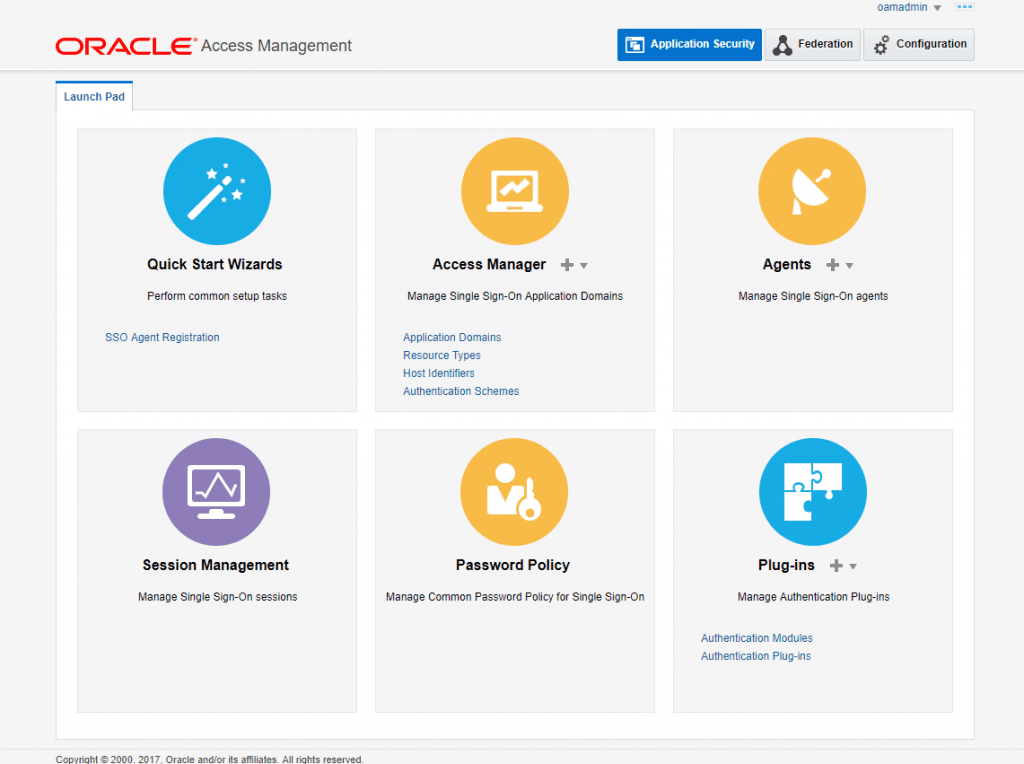Select the Launch Pad tab

point(95,97)
